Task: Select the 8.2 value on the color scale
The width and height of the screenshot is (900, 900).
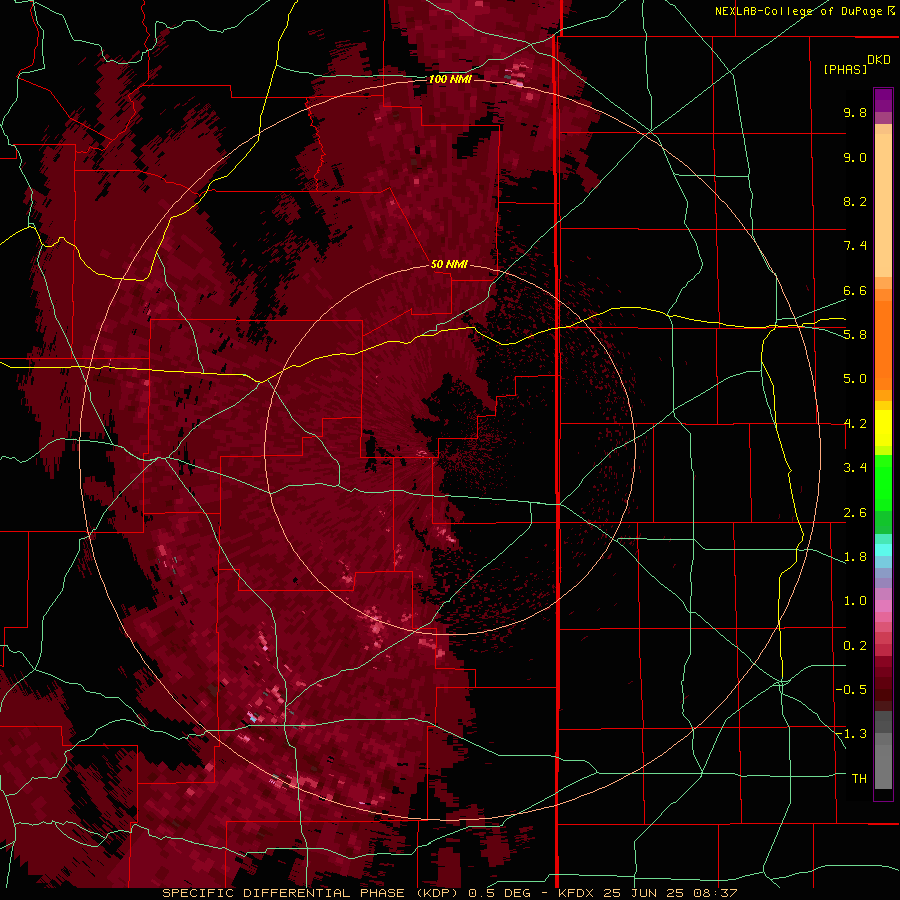Action: 855,201
